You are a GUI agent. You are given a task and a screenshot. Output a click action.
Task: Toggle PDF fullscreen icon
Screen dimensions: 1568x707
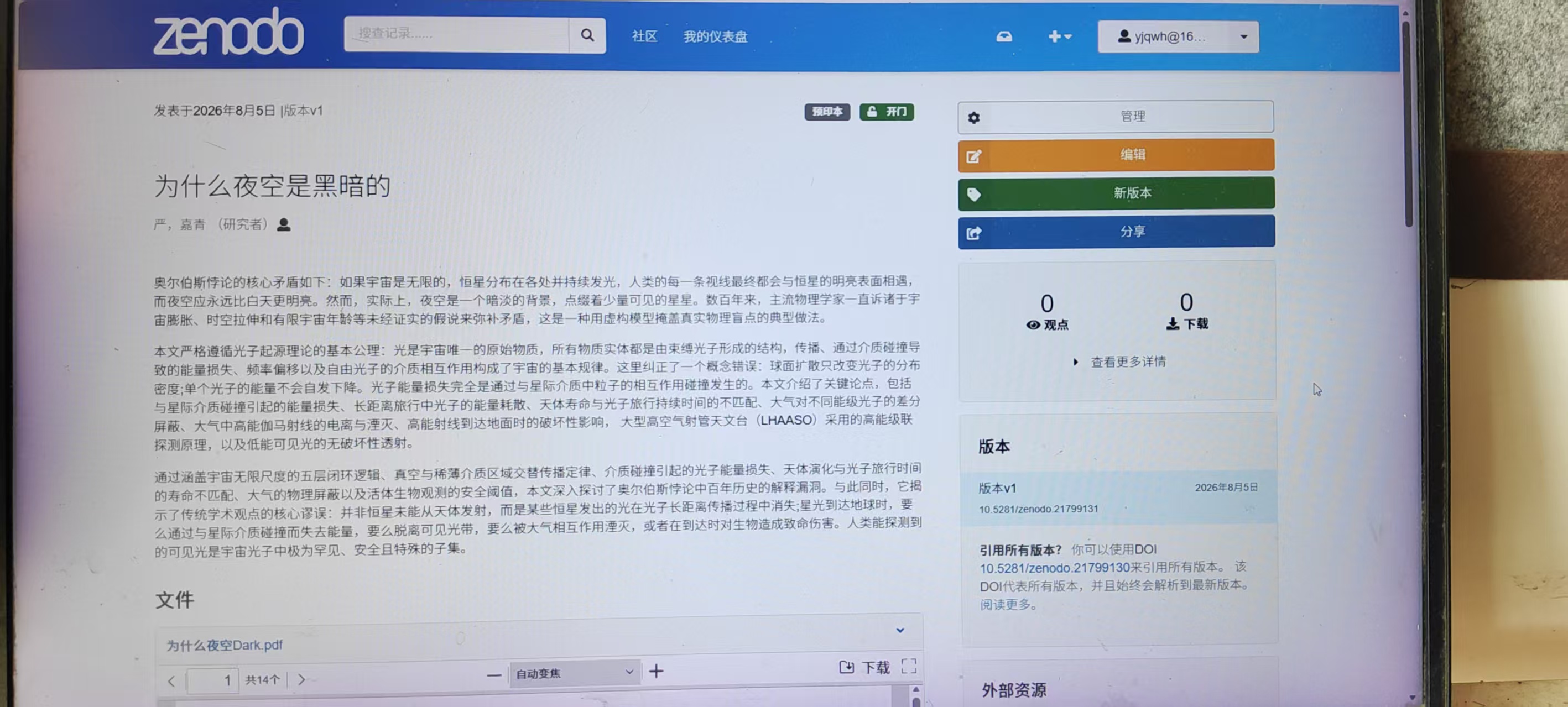pos(909,666)
